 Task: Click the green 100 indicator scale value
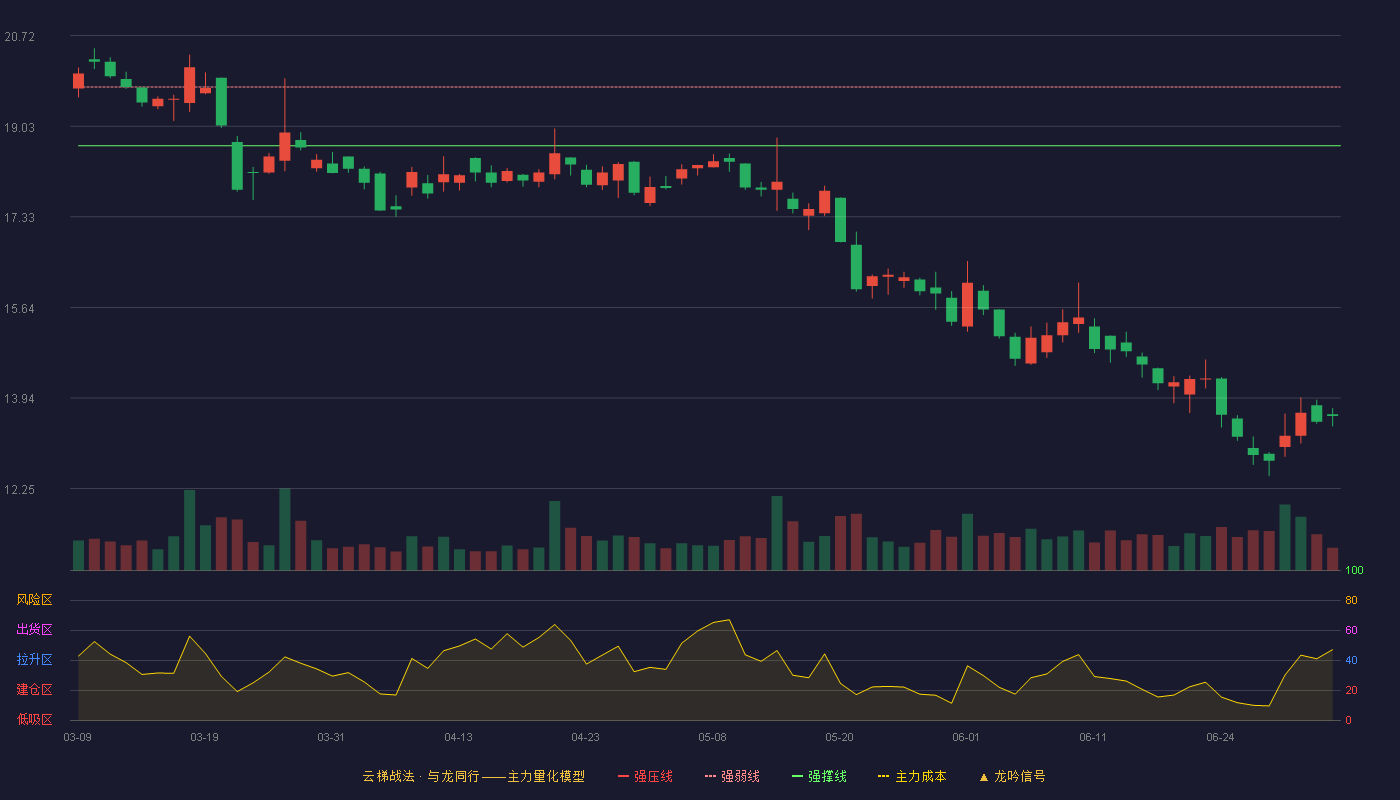(x=1354, y=571)
